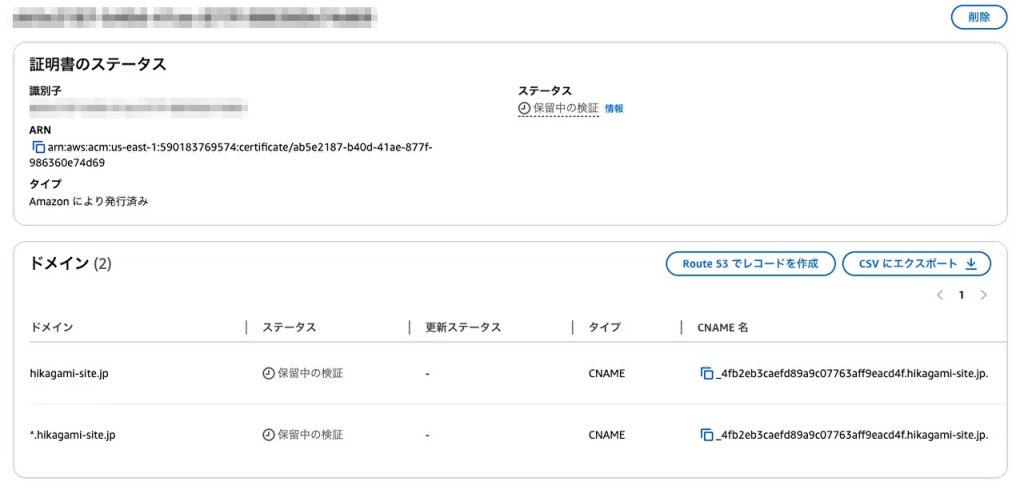Click the タイプ column header in the table
1024x490 pixels.
pyautogui.click(x=604, y=327)
